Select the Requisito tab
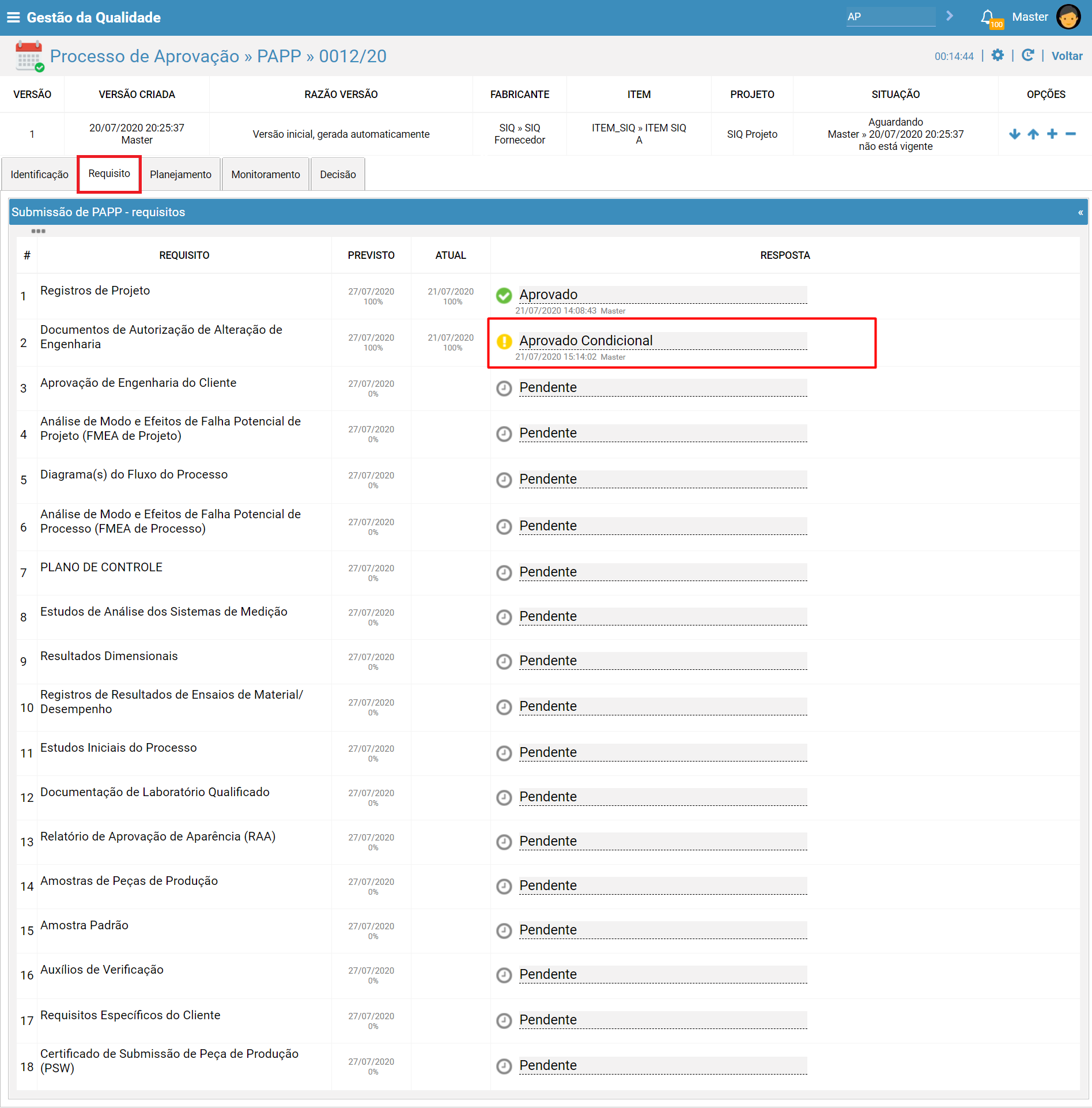 coord(109,174)
